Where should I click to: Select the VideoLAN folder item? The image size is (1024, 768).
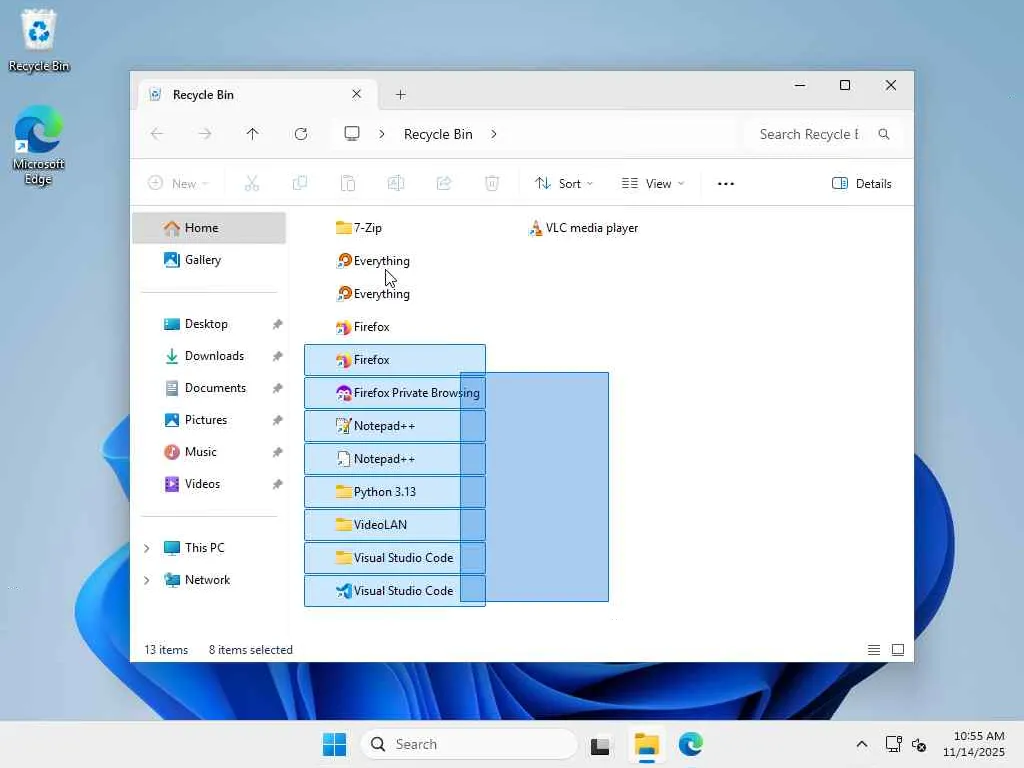395,525
